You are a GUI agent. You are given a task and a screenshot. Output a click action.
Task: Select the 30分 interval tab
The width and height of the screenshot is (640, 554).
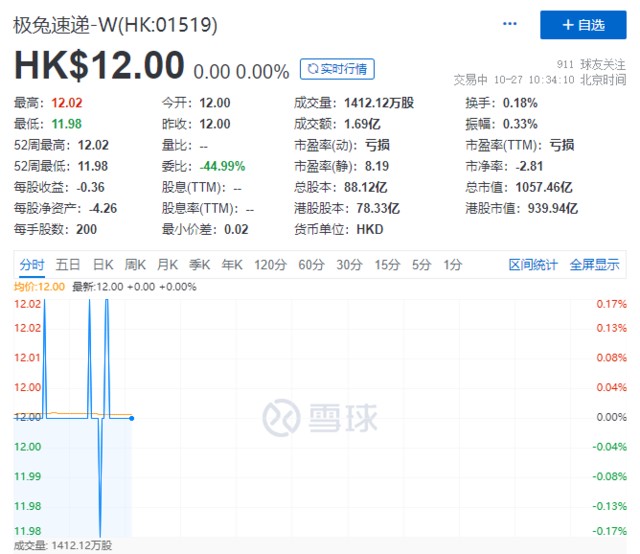pos(349,265)
